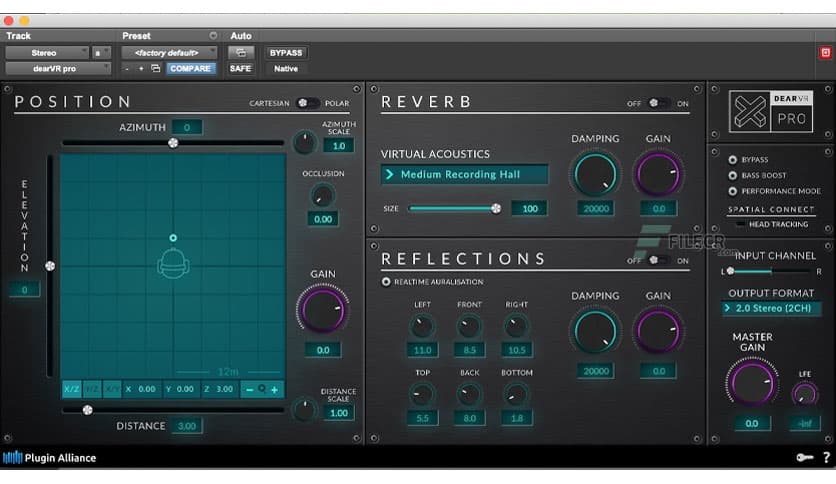Click the key license icon in the bottom bar
Screen dimensions: 836x484
tap(805, 457)
